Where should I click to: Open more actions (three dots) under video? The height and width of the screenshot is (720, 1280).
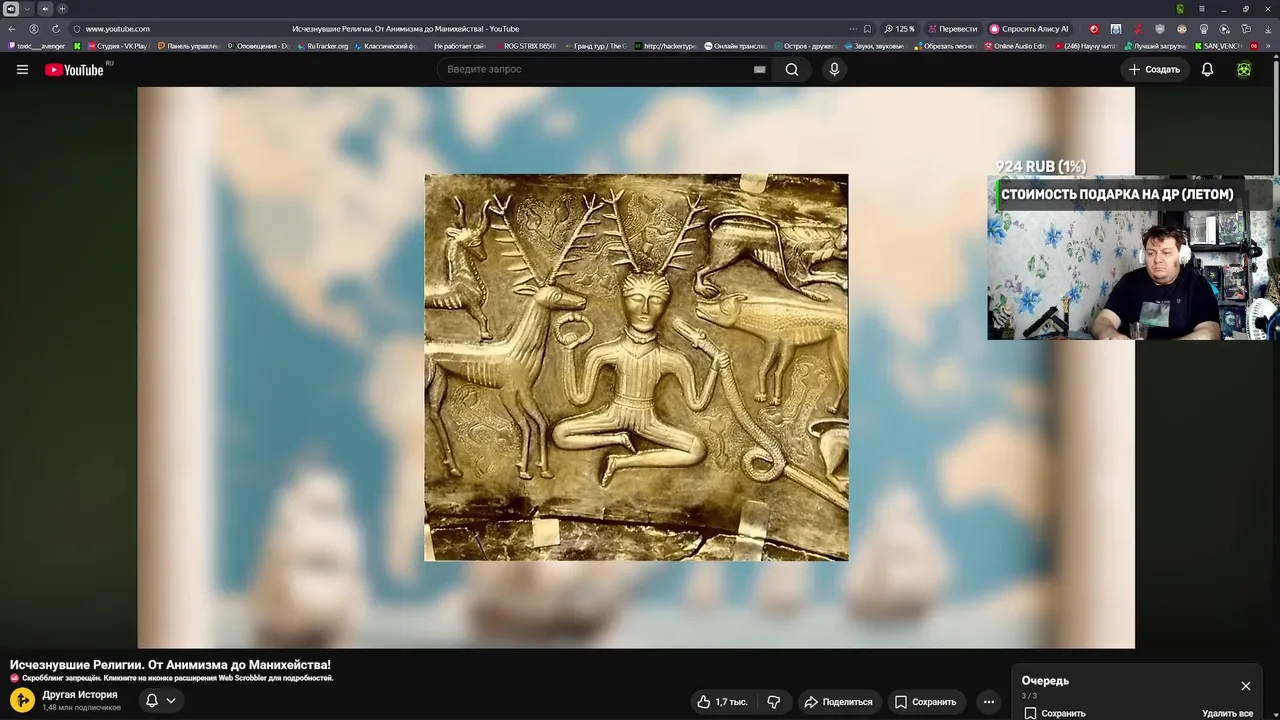point(989,702)
